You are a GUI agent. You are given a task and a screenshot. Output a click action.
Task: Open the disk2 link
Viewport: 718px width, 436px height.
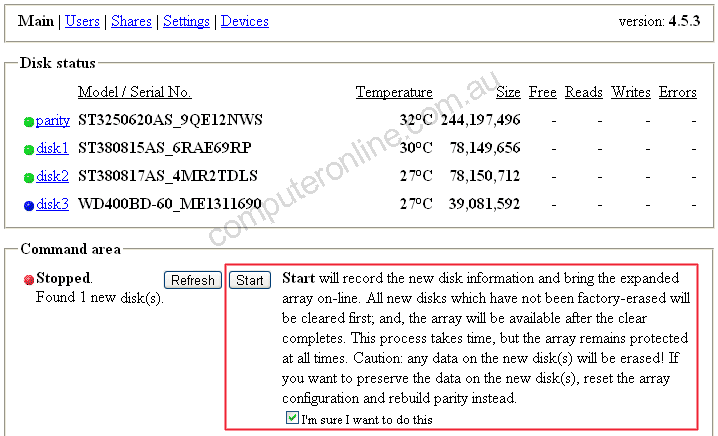53,177
